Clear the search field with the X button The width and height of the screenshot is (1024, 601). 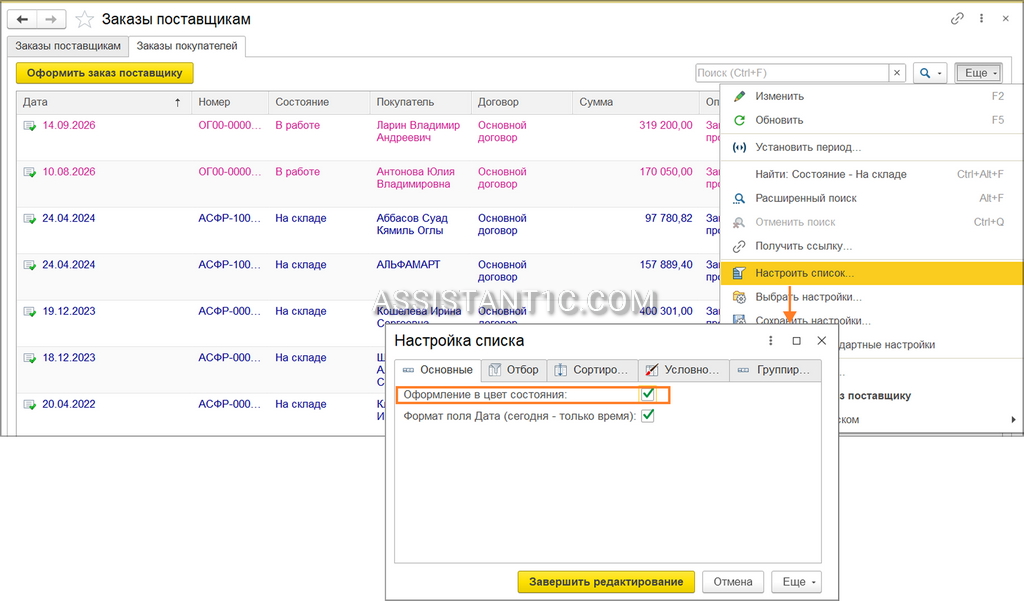tap(897, 73)
